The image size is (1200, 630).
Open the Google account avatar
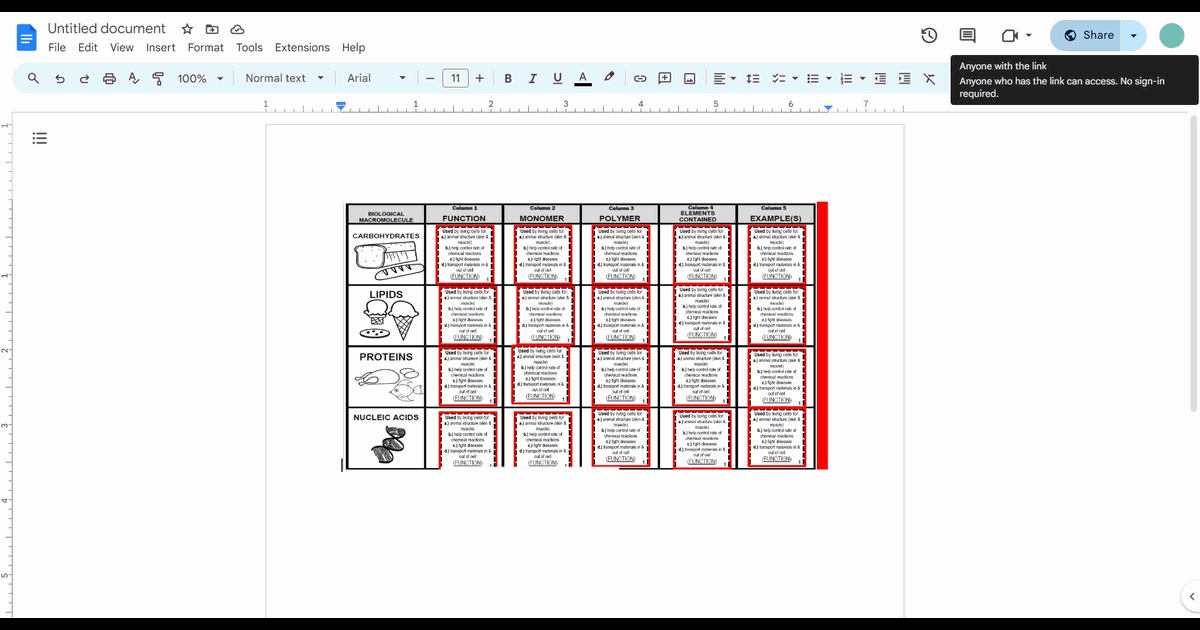(1171, 36)
